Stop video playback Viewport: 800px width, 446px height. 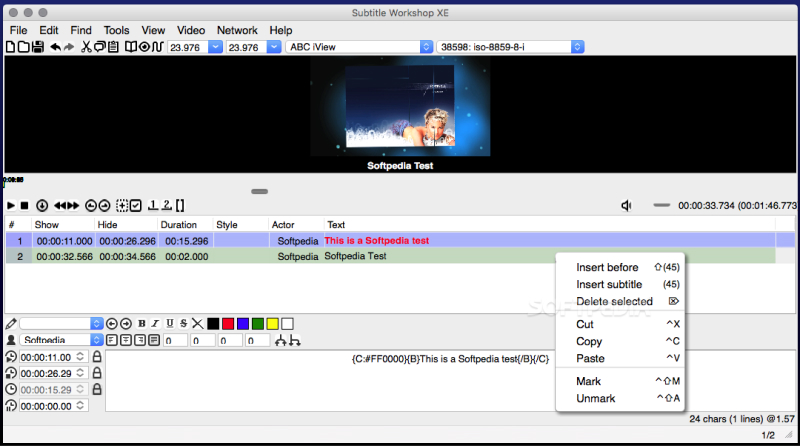pyautogui.click(x=24, y=206)
